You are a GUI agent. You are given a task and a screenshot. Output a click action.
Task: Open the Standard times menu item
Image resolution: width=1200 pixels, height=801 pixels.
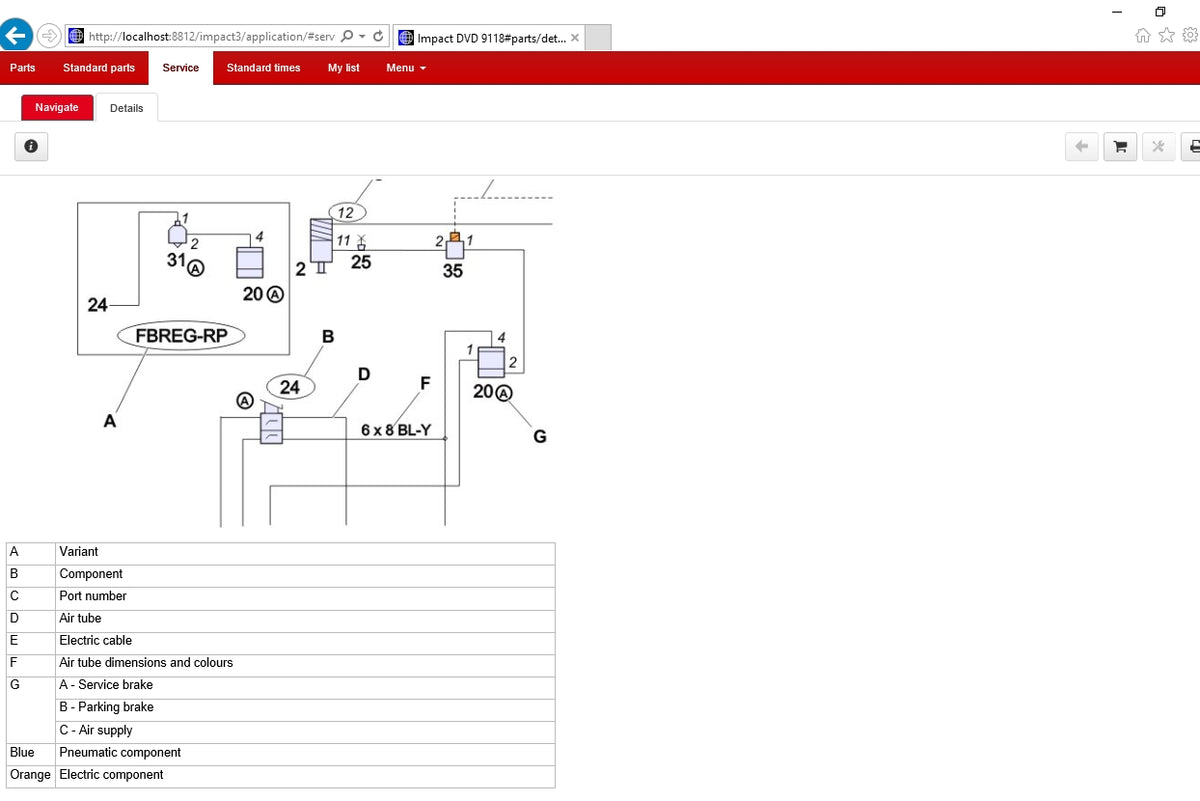coord(263,68)
